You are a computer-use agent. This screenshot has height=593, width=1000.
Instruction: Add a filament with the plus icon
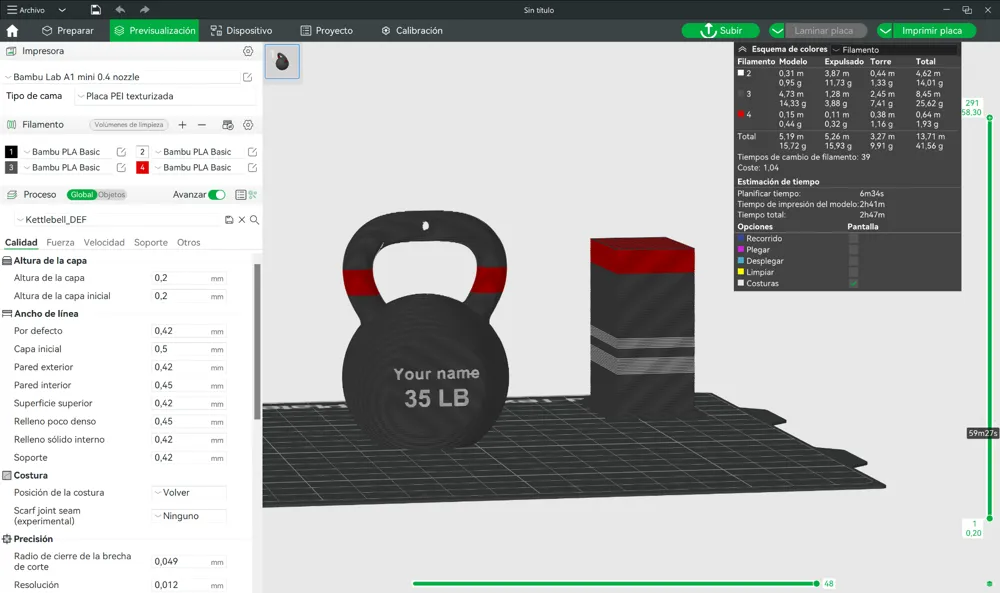[182, 125]
